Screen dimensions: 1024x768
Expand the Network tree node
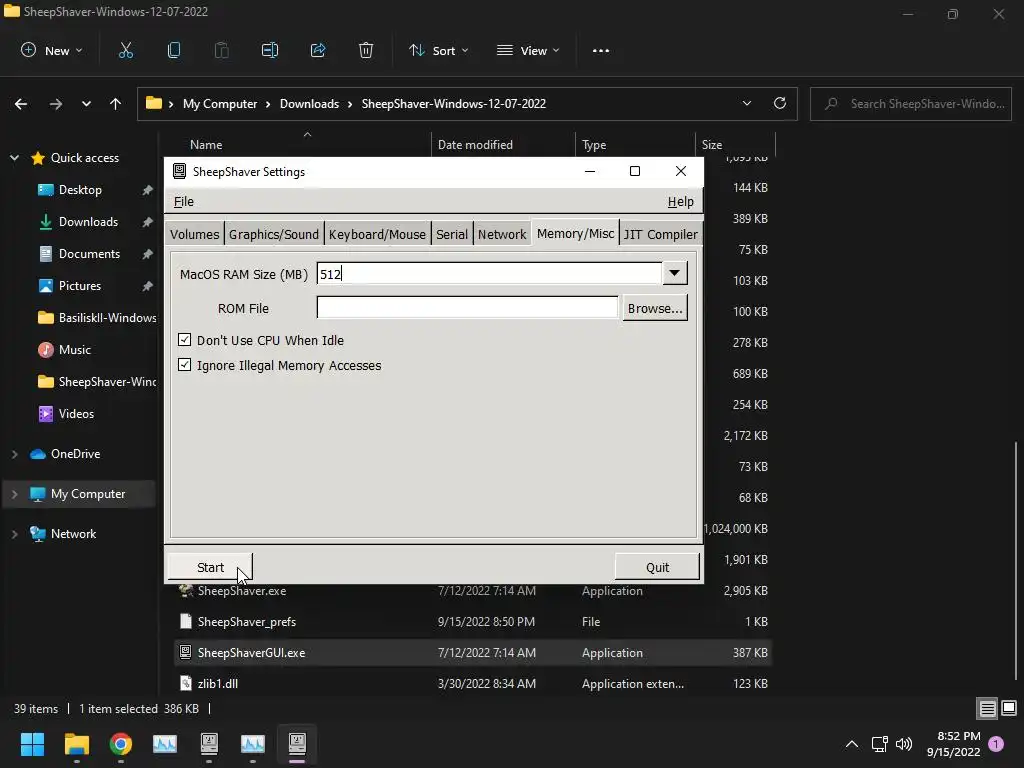tap(14, 534)
